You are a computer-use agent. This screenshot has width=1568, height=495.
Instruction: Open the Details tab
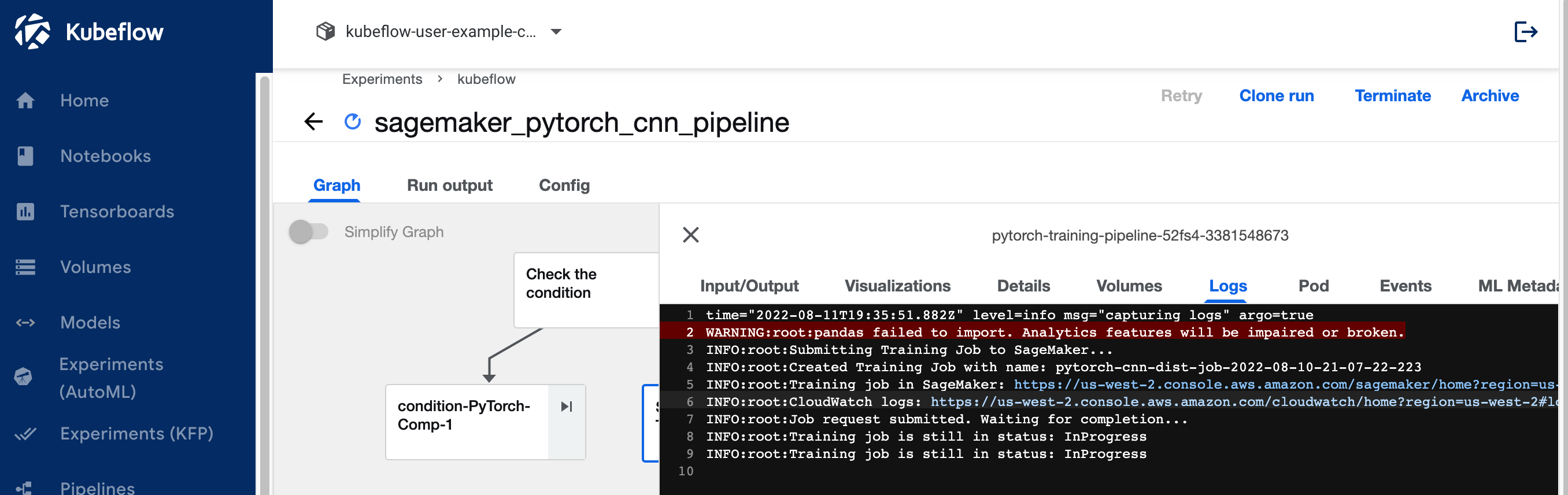(x=1024, y=286)
